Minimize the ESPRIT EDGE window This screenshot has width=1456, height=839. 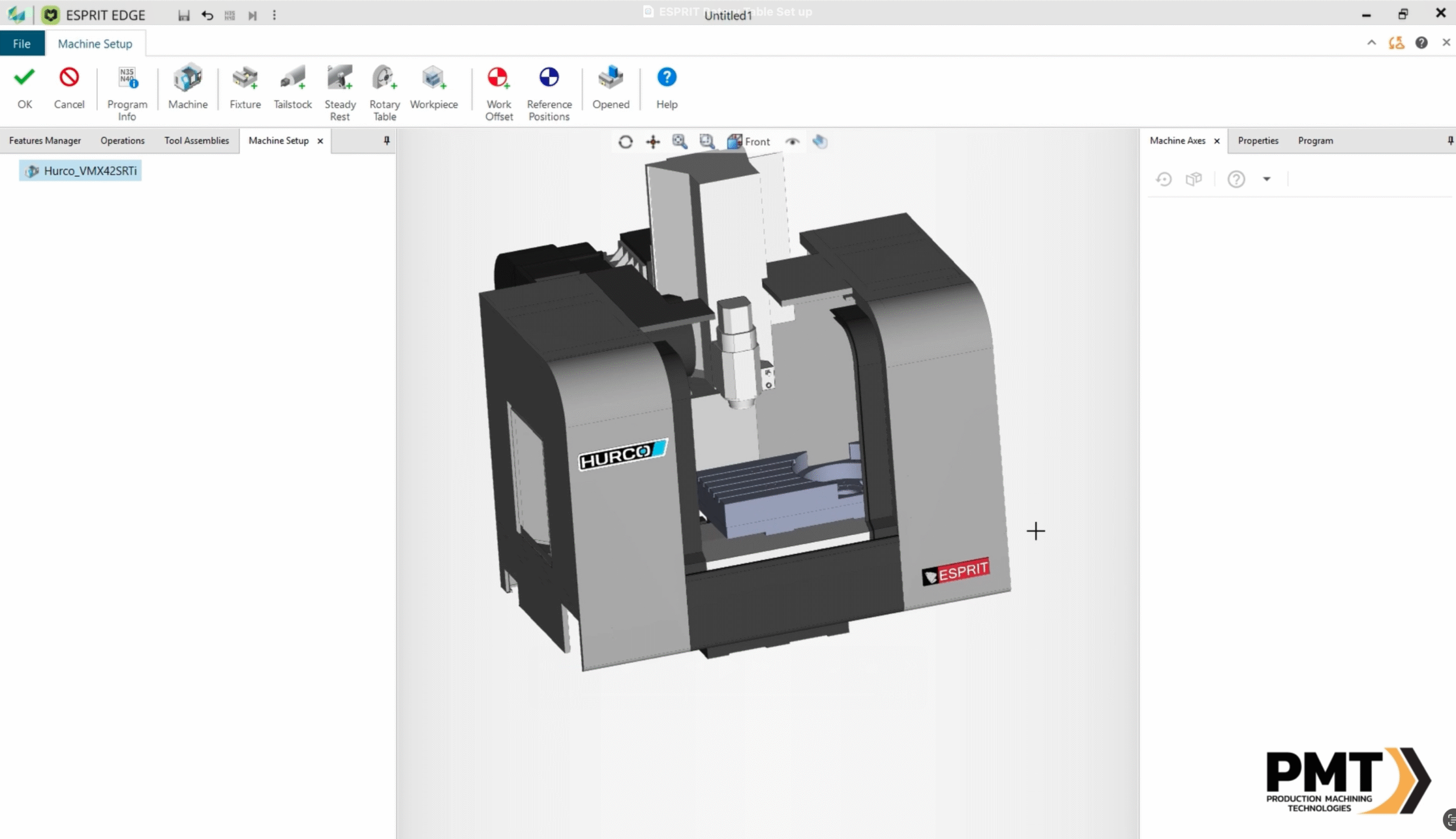[x=1366, y=15]
